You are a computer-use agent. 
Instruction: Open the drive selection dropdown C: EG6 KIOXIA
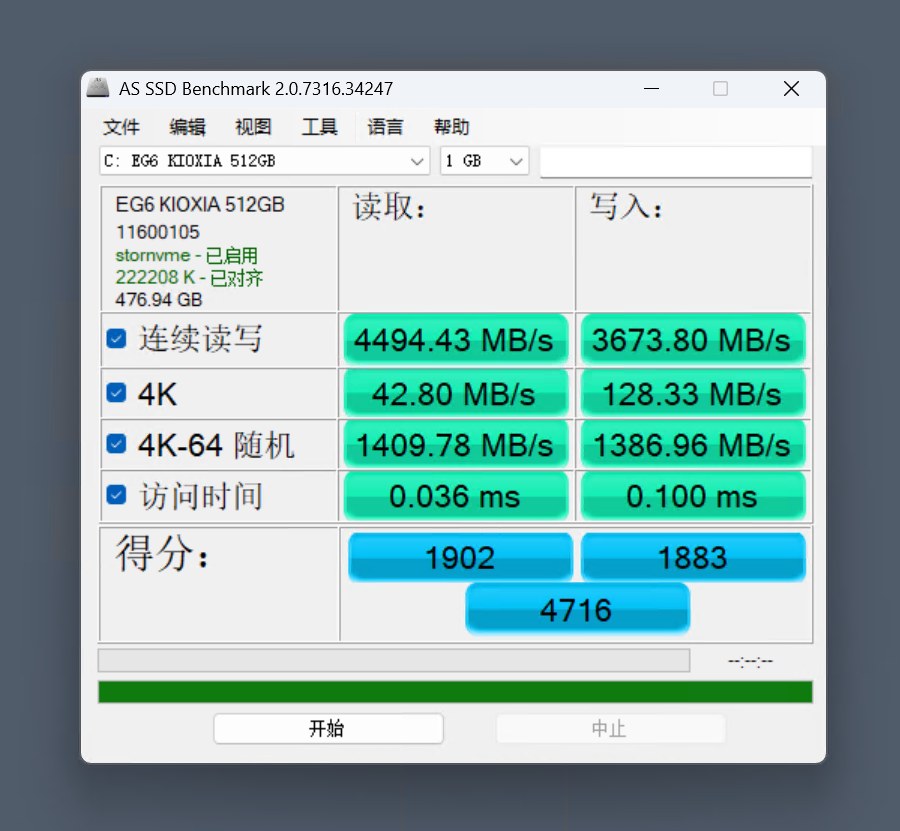(264, 161)
